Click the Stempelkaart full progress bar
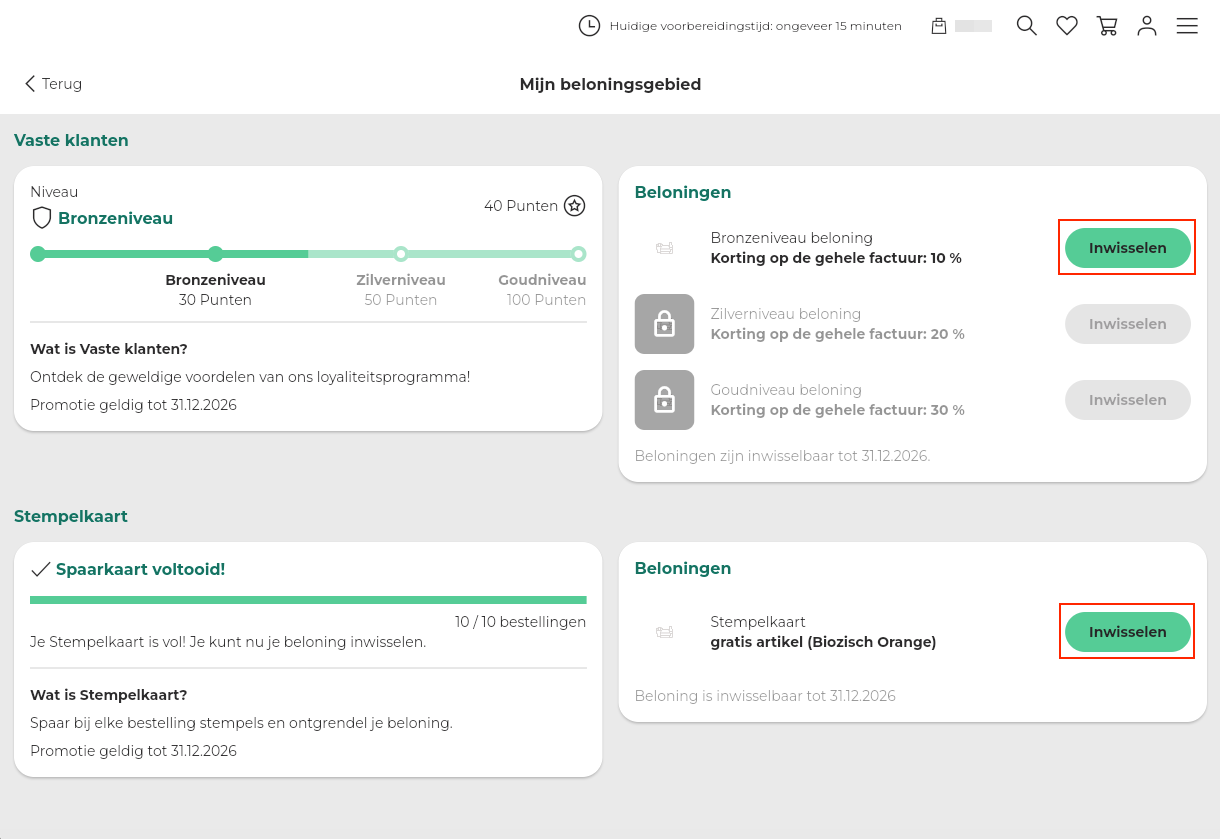This screenshot has width=1220, height=839. point(308,600)
